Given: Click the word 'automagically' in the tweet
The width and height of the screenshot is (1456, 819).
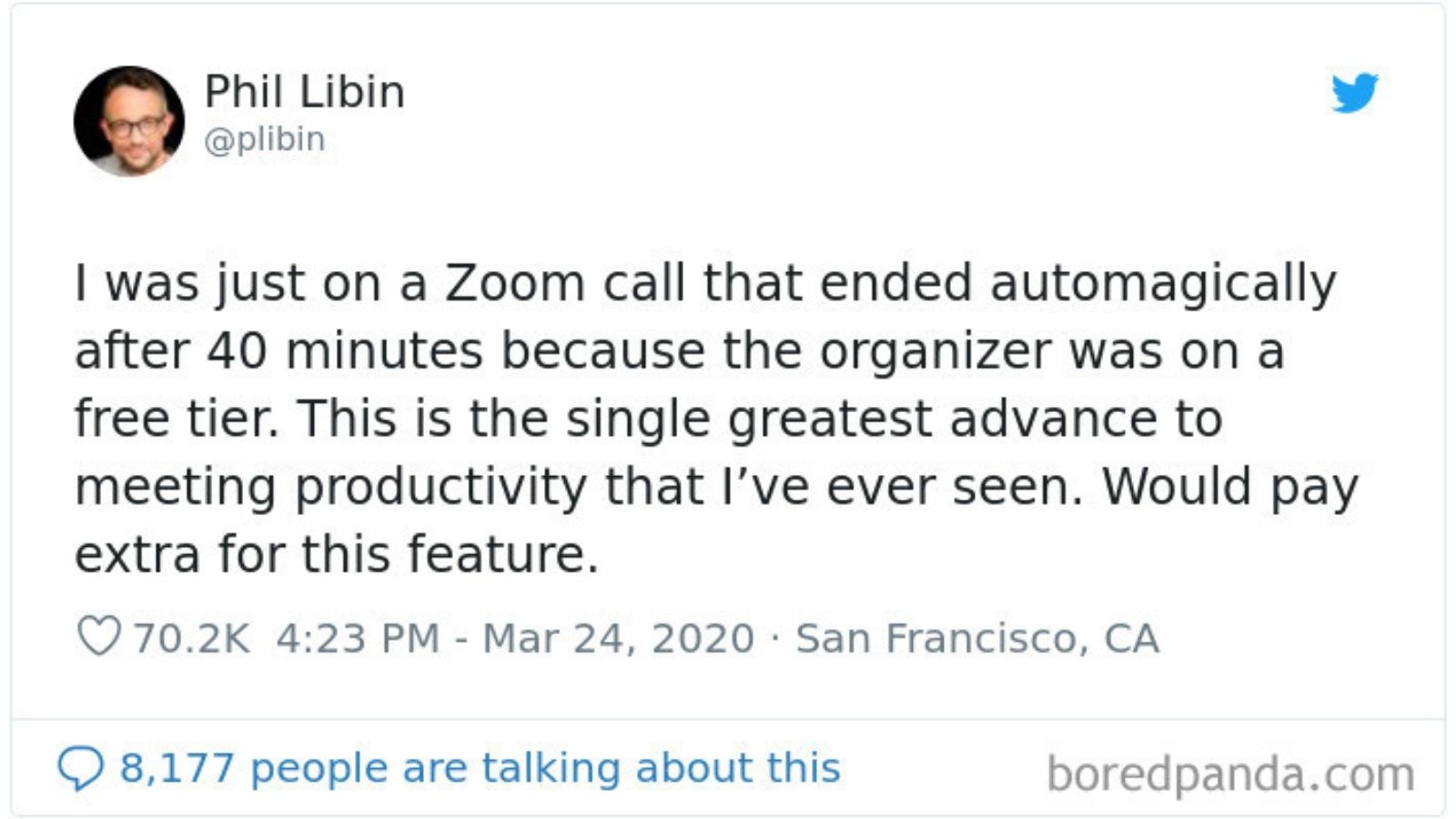Looking at the screenshot, I should tap(1163, 283).
